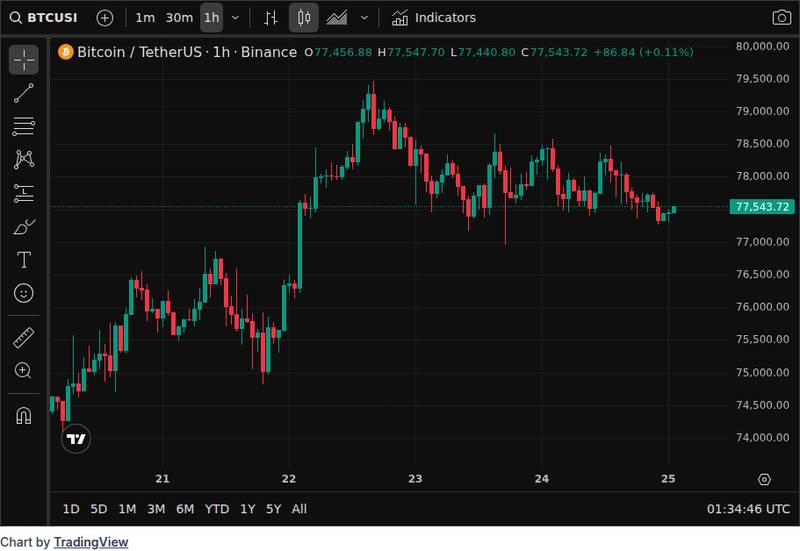Select the XABCD pattern tool
The width and height of the screenshot is (800, 551).
tap(23, 160)
